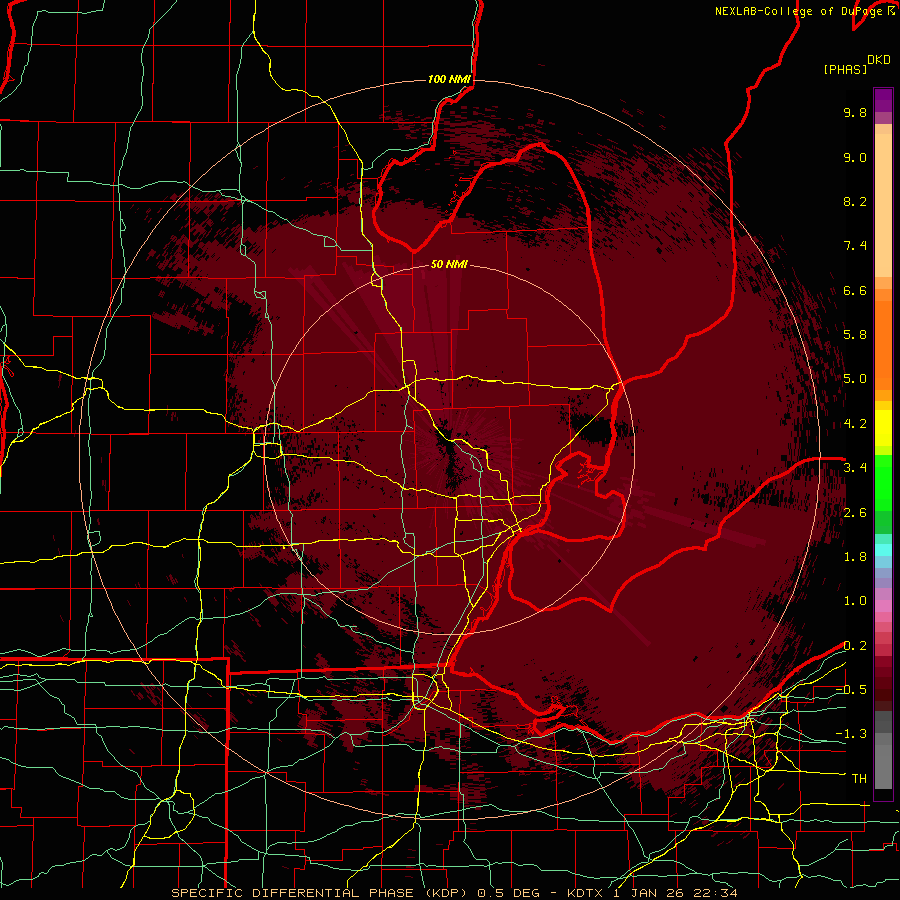The width and height of the screenshot is (900, 900).
Task: Click the 0.2 scale value
Action: (855, 646)
